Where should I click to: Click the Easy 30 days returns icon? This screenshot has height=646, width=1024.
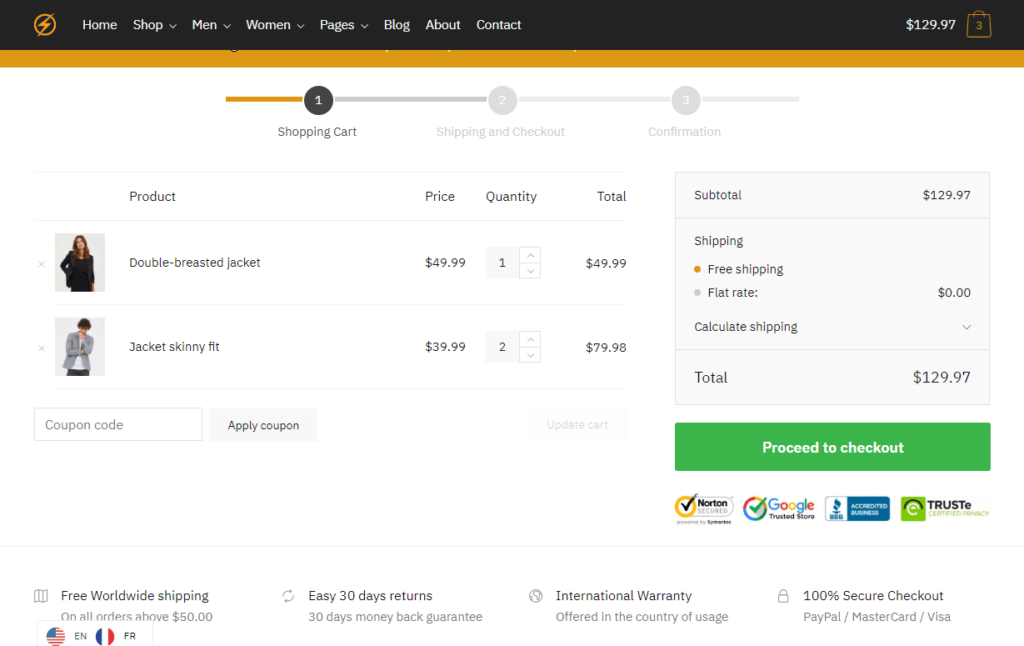point(288,596)
